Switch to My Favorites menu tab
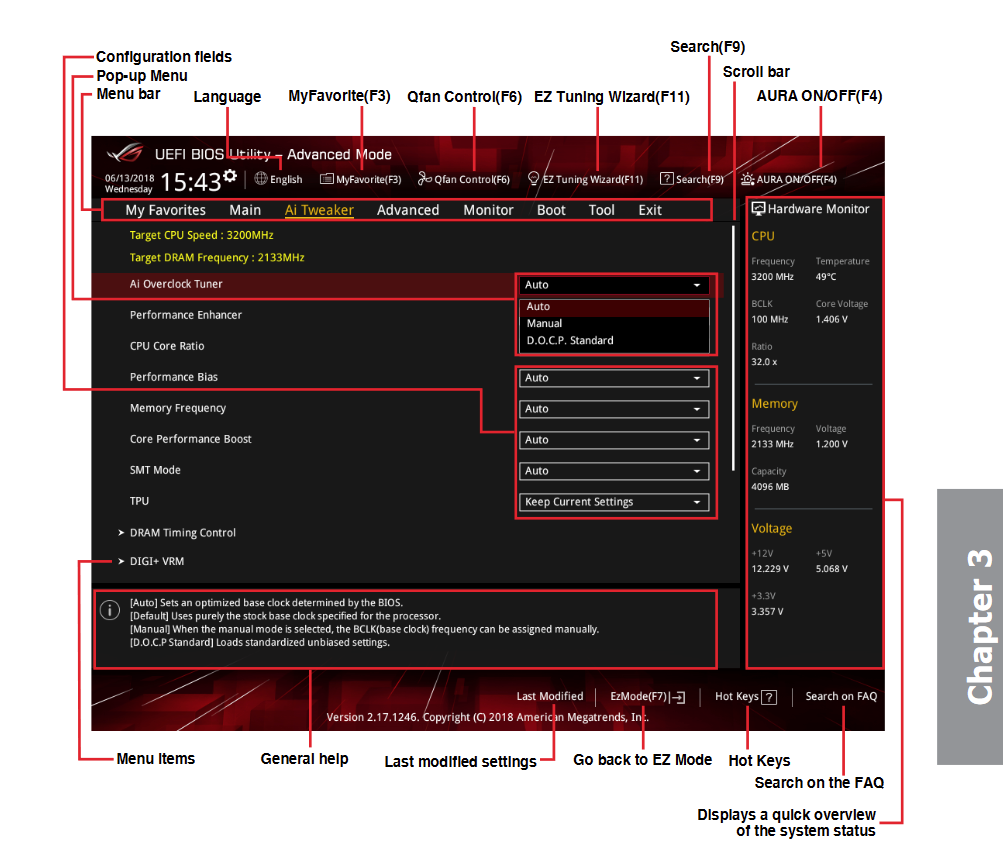This screenshot has height=850, width=1003. tap(166, 210)
